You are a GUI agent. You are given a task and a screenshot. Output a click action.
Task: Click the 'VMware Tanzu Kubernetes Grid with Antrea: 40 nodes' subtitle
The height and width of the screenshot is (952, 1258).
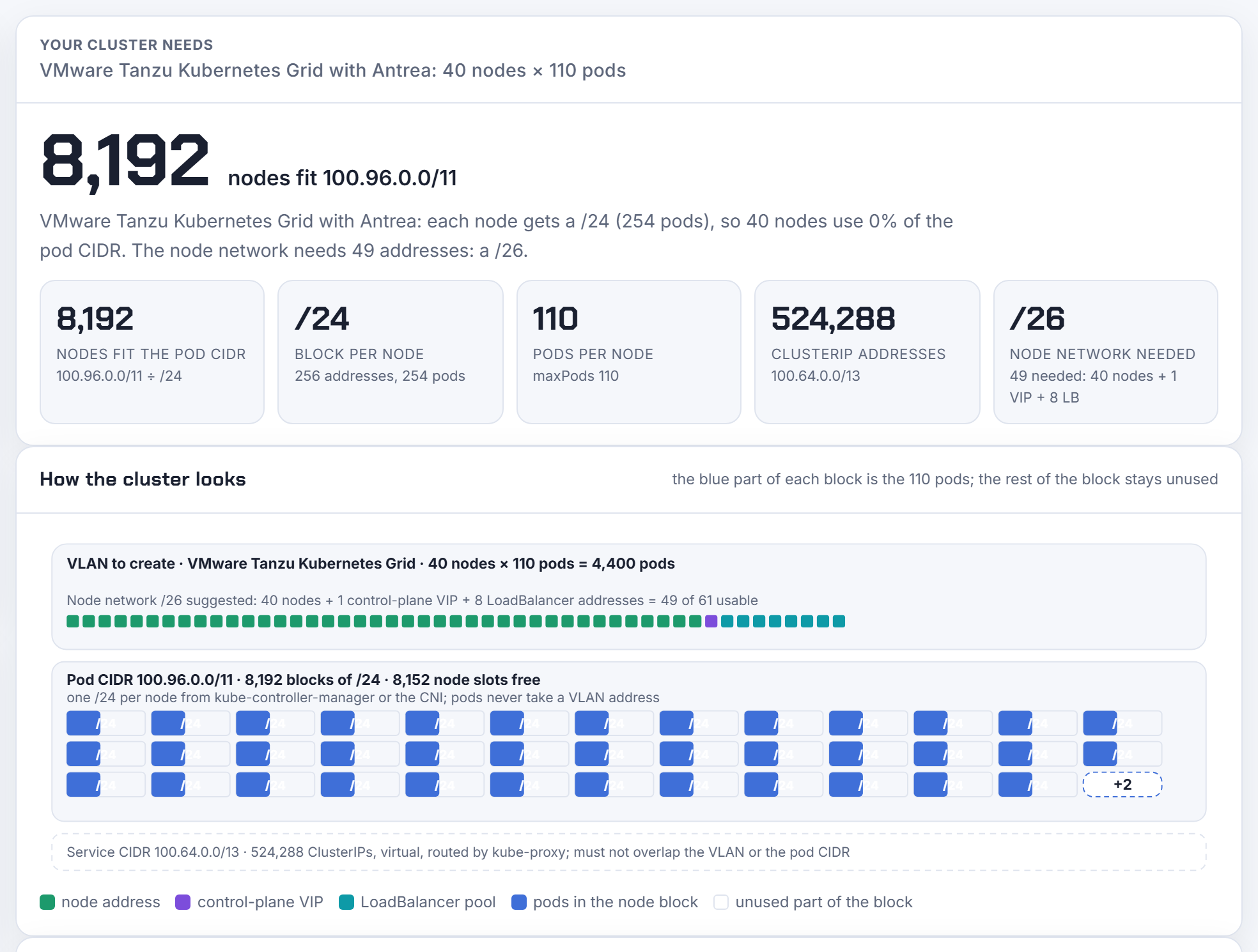click(333, 70)
